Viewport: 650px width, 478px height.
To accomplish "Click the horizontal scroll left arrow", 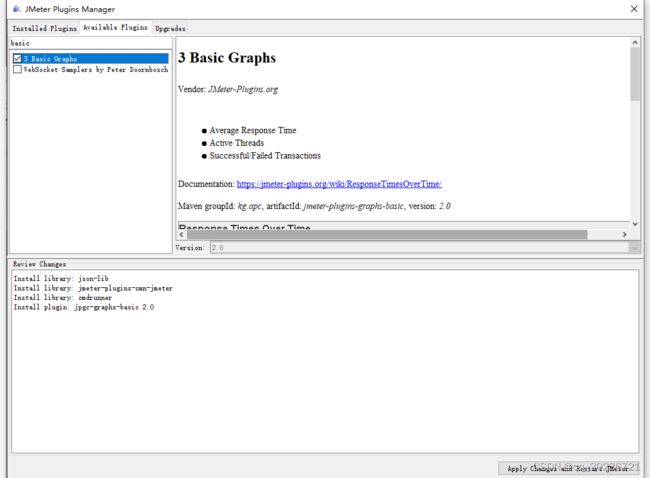I will [182, 235].
